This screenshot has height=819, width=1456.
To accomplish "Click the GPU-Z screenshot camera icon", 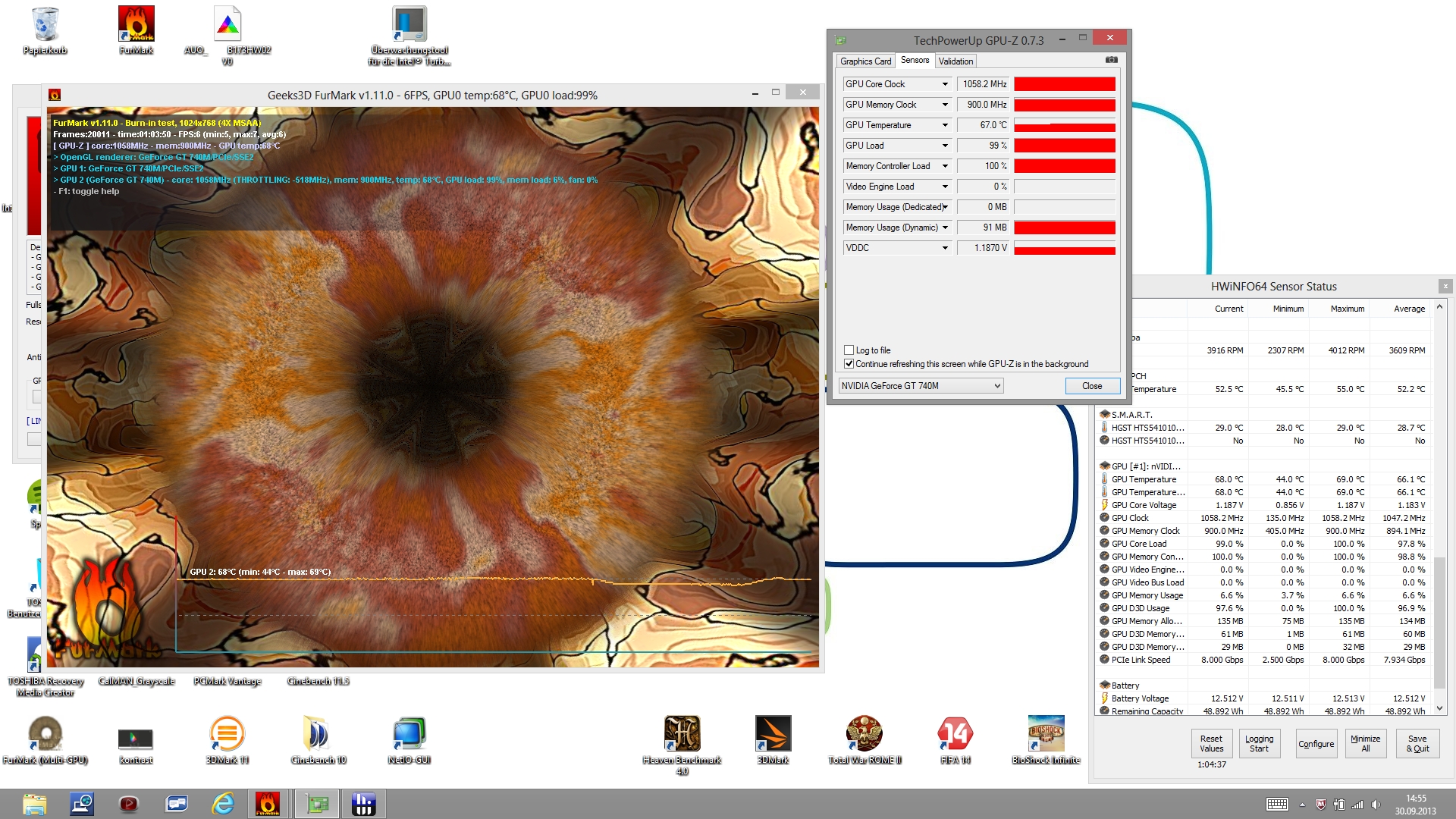I will click(x=1111, y=60).
